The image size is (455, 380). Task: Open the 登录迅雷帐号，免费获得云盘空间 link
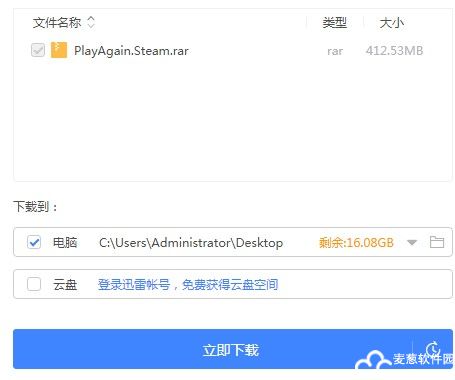click(x=188, y=285)
